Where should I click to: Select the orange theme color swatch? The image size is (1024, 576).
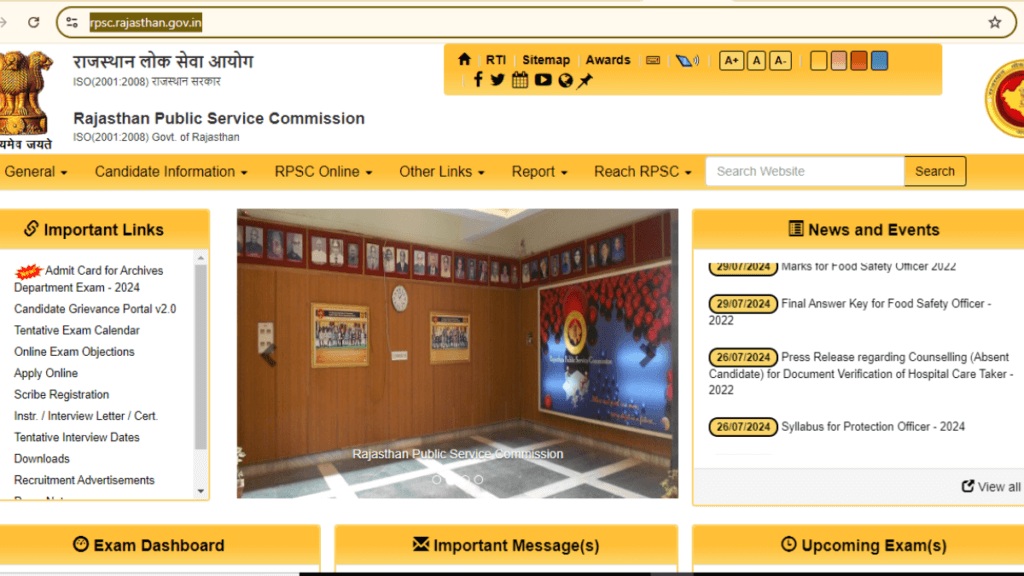coord(859,60)
